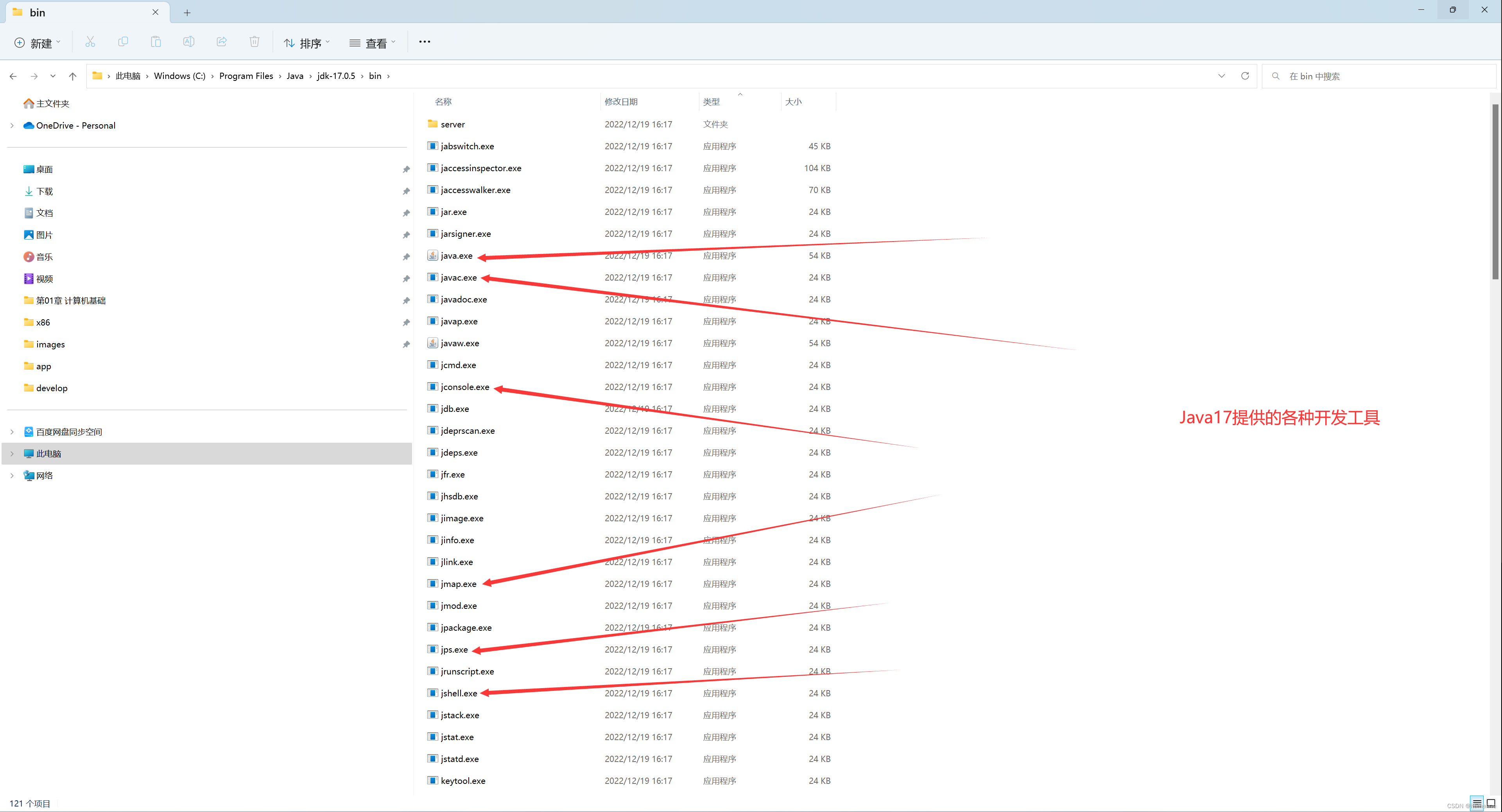Click the server folder icon

click(x=433, y=123)
